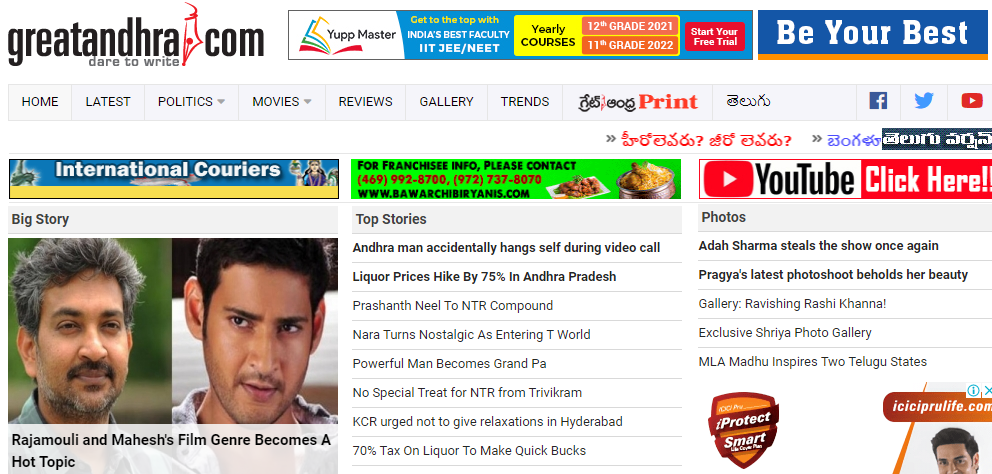Open the Gallery menu item

[x=447, y=102]
